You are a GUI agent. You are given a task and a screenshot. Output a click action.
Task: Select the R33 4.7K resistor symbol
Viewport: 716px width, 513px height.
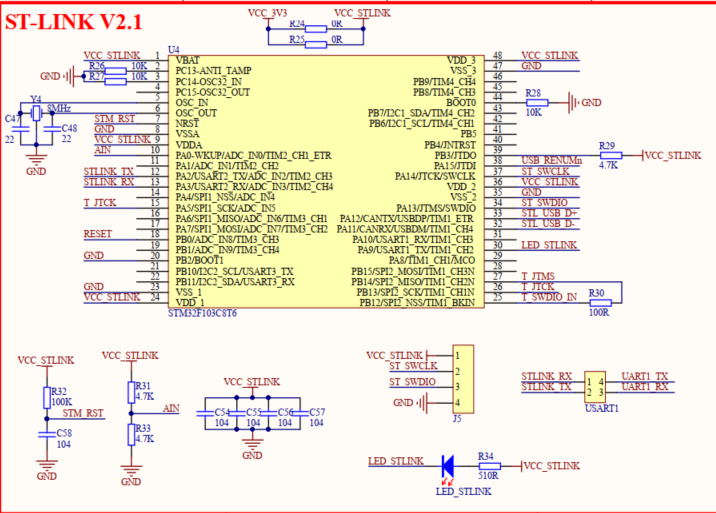[131, 434]
